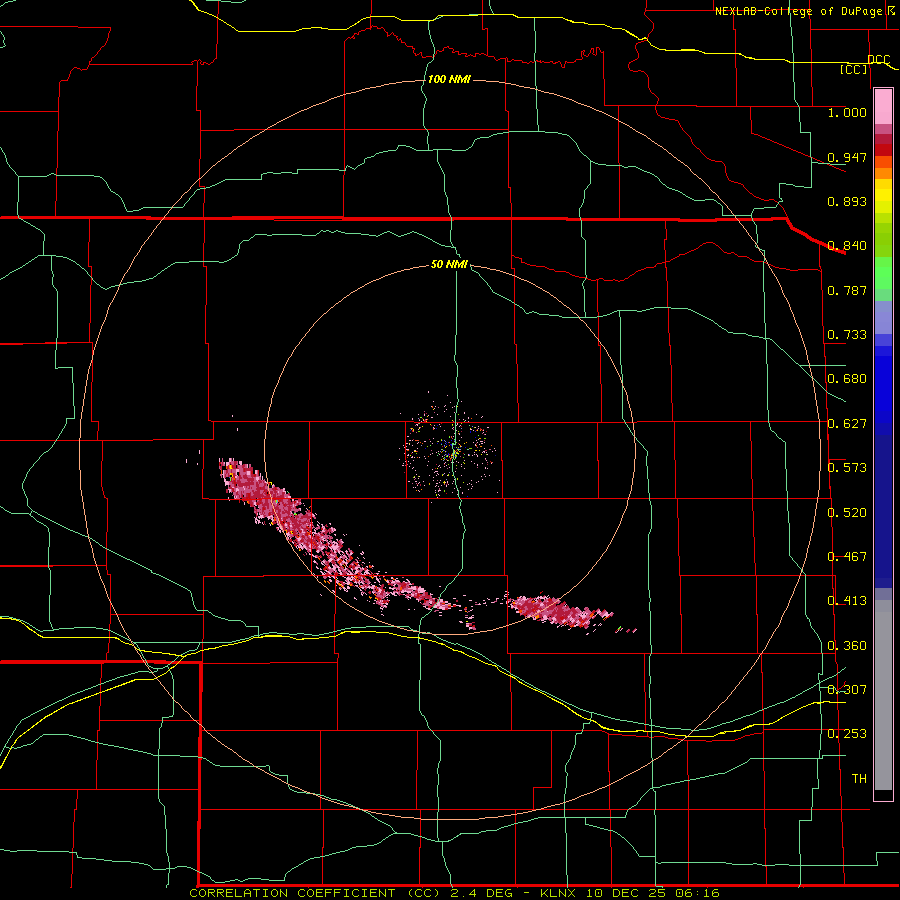Screen dimensions: 900x900
Task: Click the 0.947 scale value
Action: pyautogui.click(x=847, y=157)
